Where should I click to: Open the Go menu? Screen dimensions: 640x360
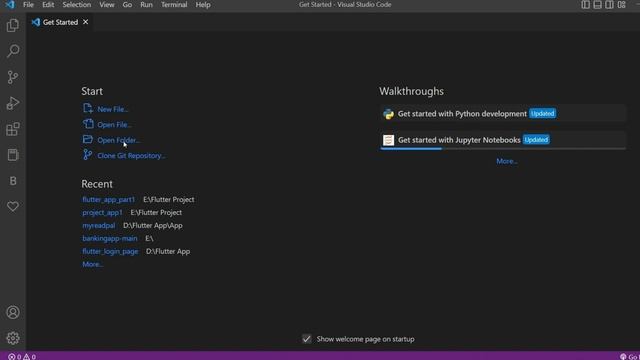[x=127, y=4]
